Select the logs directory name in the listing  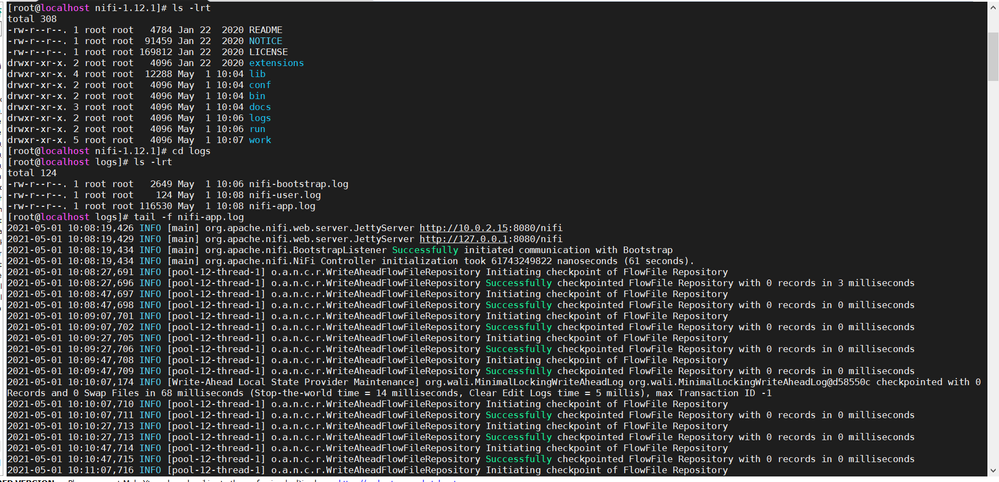tap(260, 118)
